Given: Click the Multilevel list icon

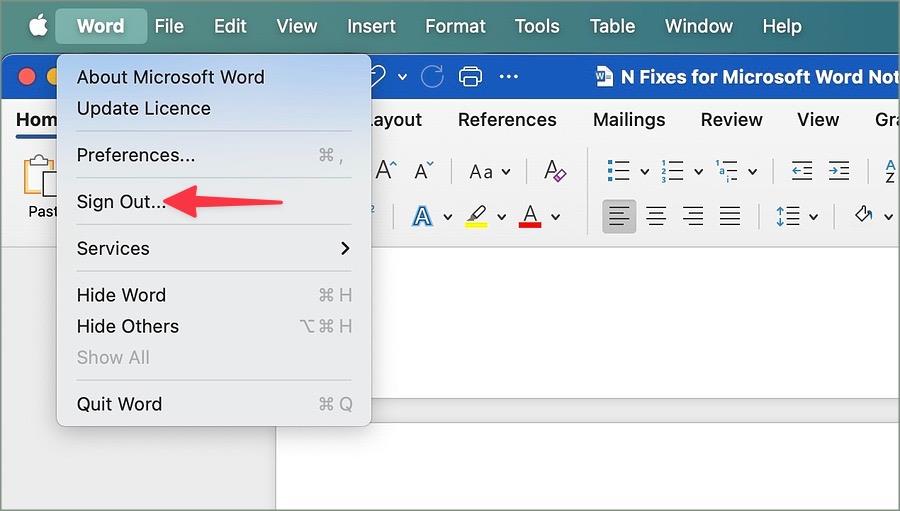Looking at the screenshot, I should coord(726,171).
